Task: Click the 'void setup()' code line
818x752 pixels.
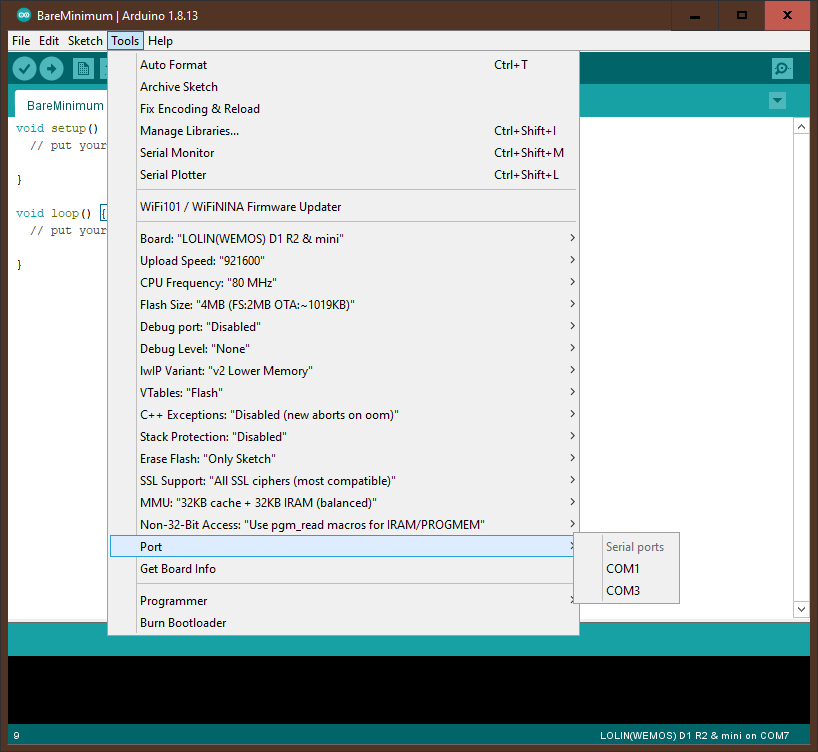Action: [x=57, y=128]
